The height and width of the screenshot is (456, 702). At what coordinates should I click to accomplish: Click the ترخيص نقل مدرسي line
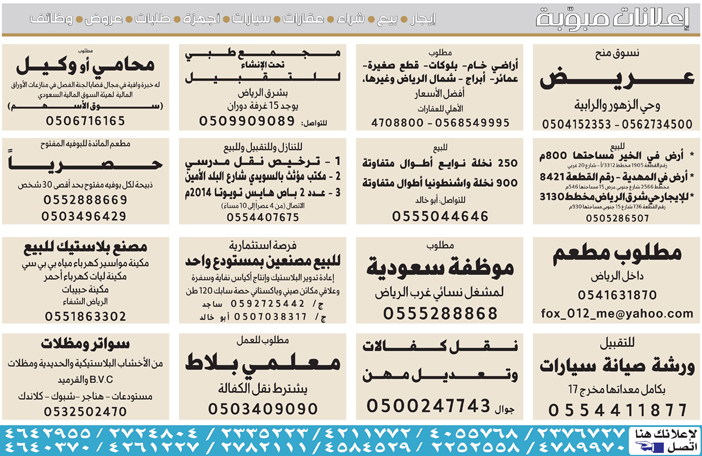point(263,162)
